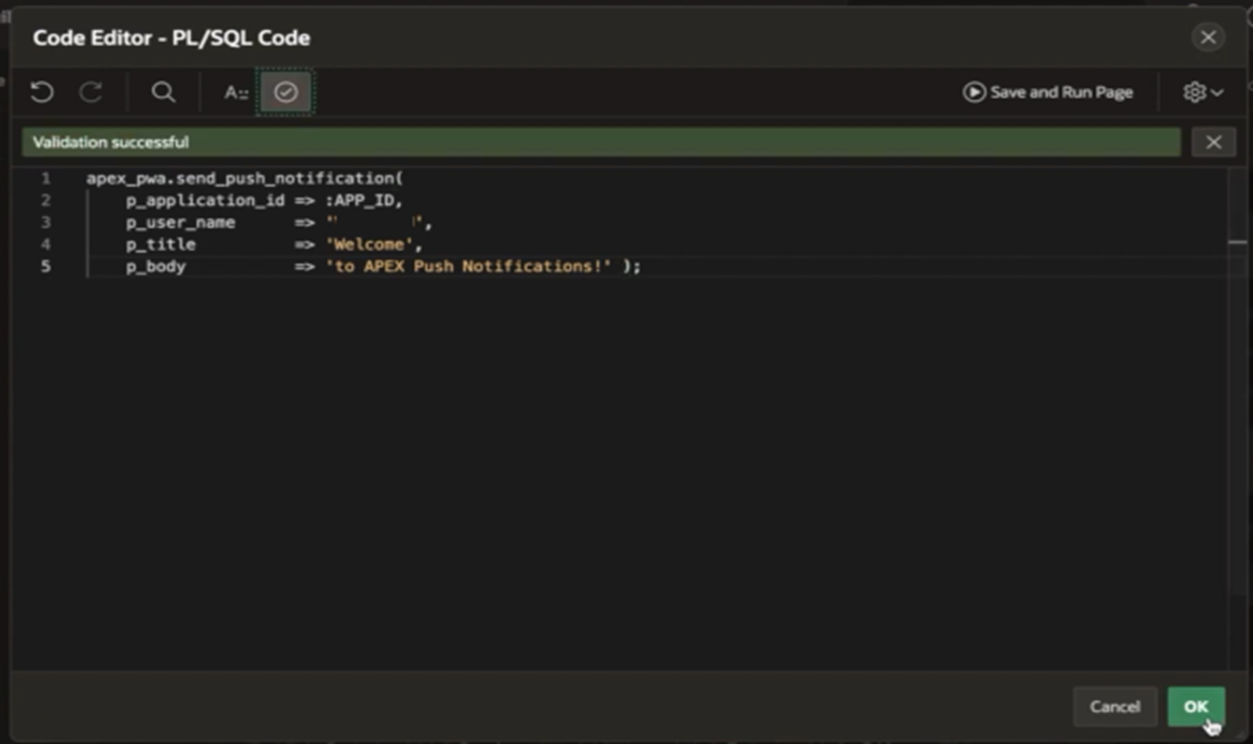
Task: Click the Redo arrow icon
Action: click(x=91, y=93)
